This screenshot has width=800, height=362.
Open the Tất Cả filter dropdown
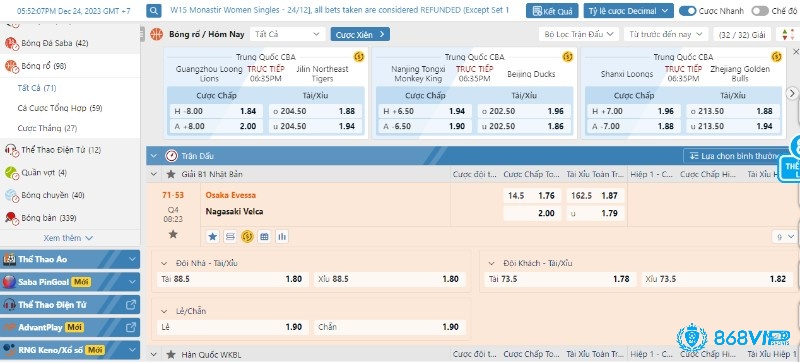(x=288, y=34)
